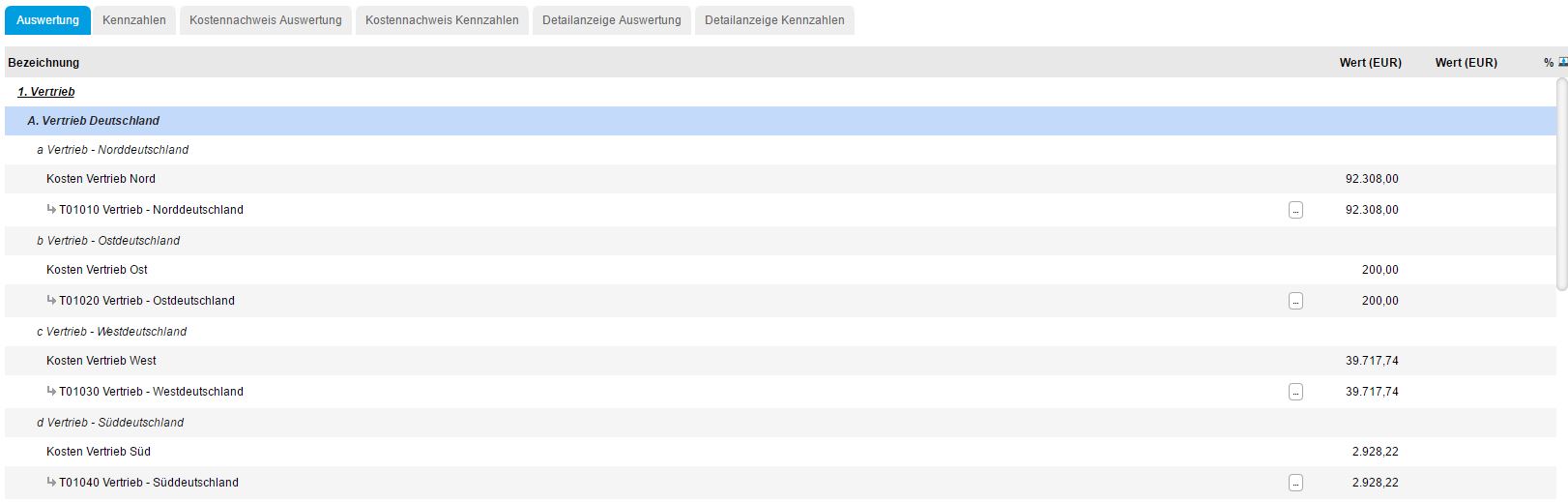This screenshot has width=1568, height=502.
Task: Open the Kostennachweis Auswertung tab
Action: pos(266,19)
